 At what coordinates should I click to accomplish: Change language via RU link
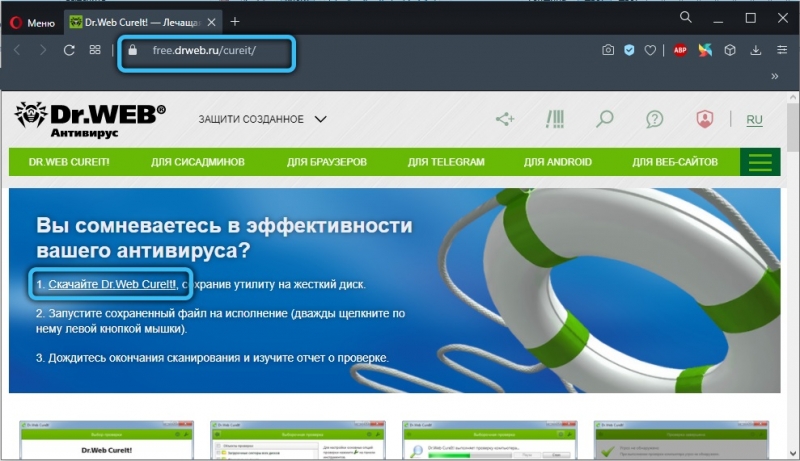754,120
